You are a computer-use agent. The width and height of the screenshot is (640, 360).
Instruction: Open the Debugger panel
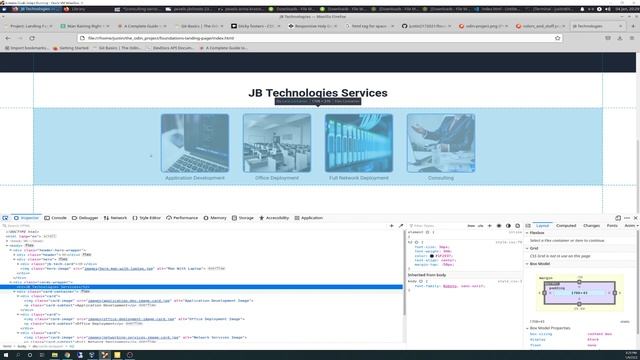85,218
